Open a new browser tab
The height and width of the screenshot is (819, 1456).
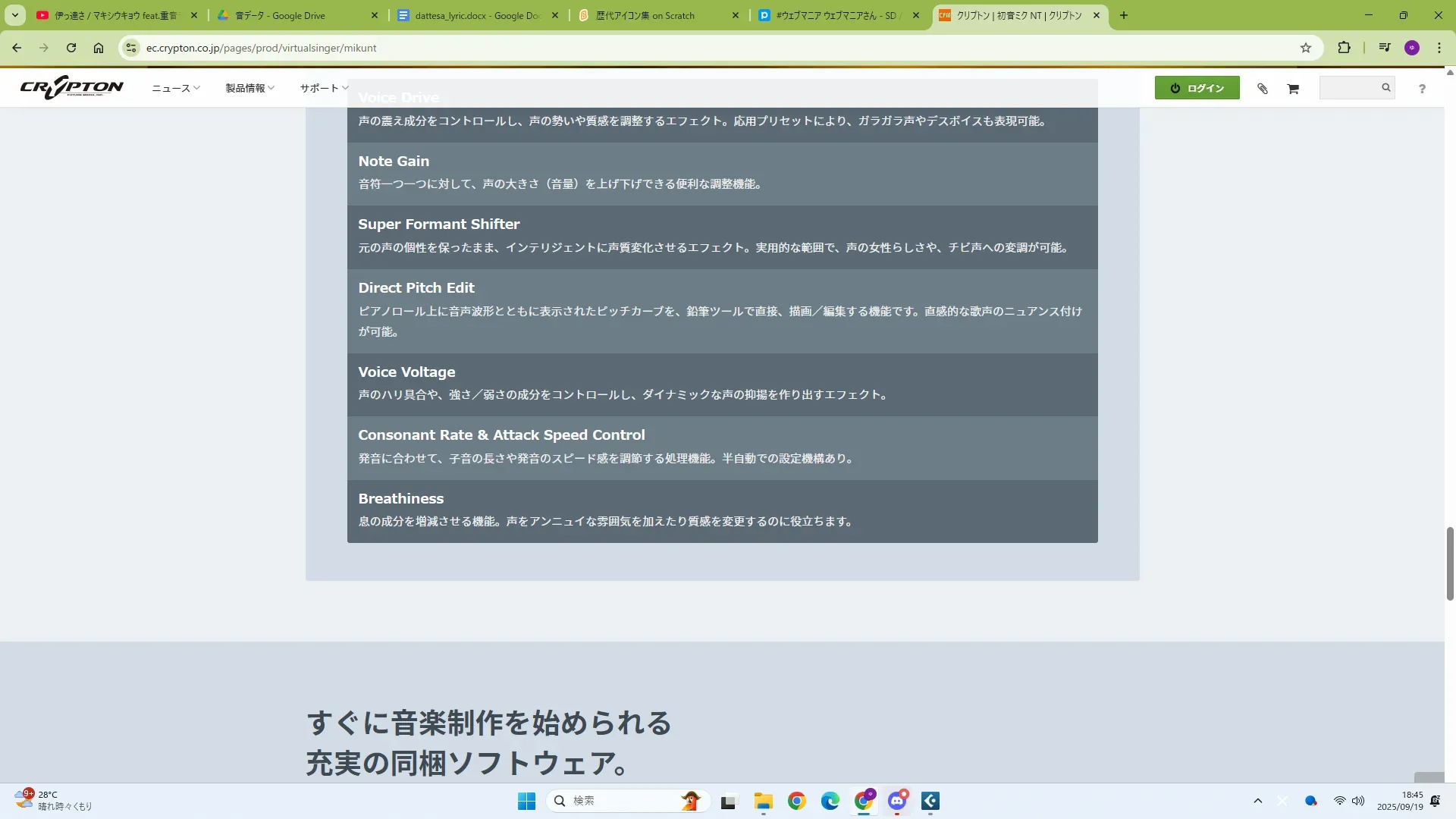pyautogui.click(x=1124, y=15)
